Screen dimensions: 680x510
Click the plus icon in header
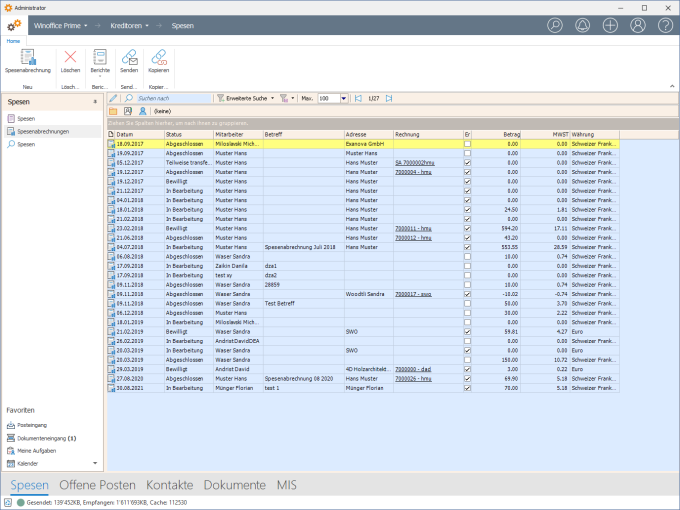[610, 25]
